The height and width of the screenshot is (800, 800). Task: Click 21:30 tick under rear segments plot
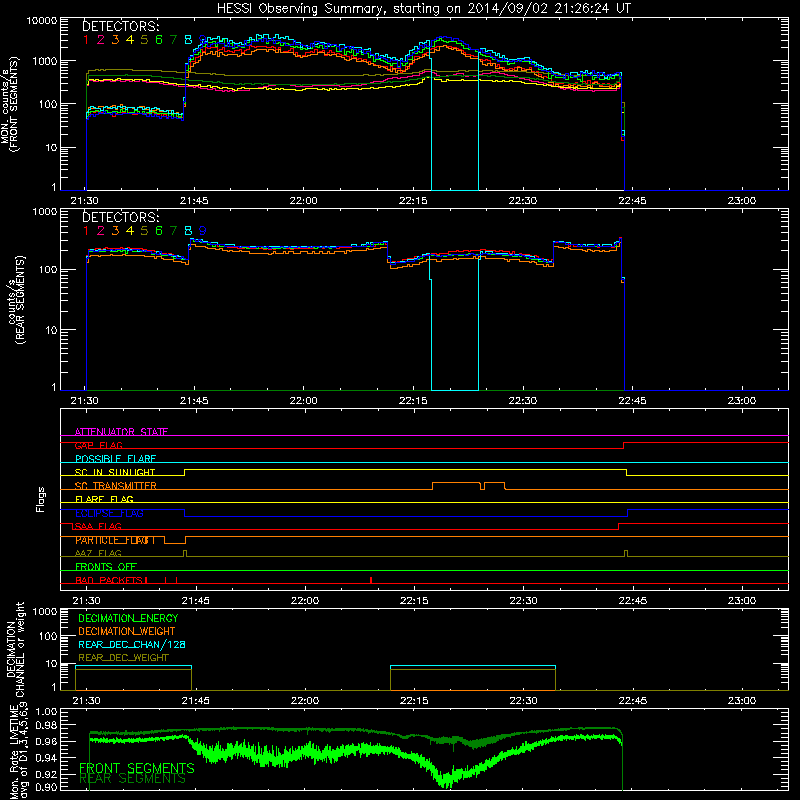85,401
